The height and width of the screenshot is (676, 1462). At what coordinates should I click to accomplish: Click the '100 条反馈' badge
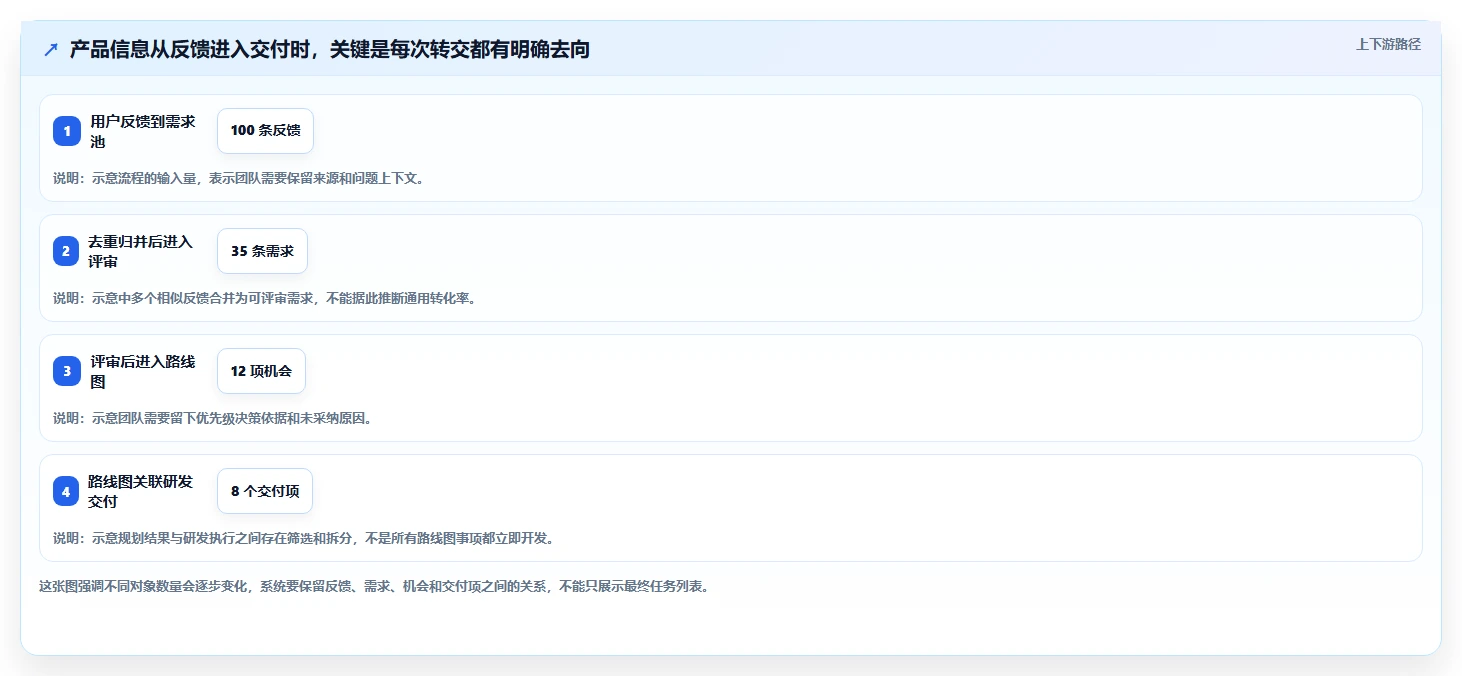(265, 131)
